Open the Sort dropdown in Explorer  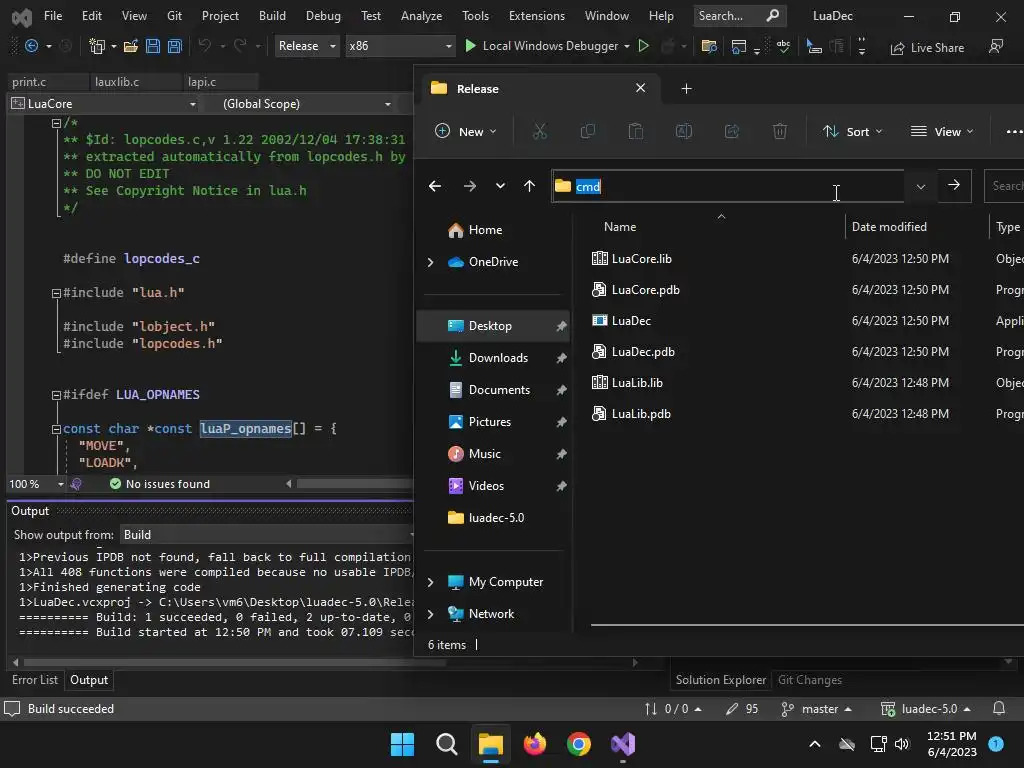click(x=852, y=131)
